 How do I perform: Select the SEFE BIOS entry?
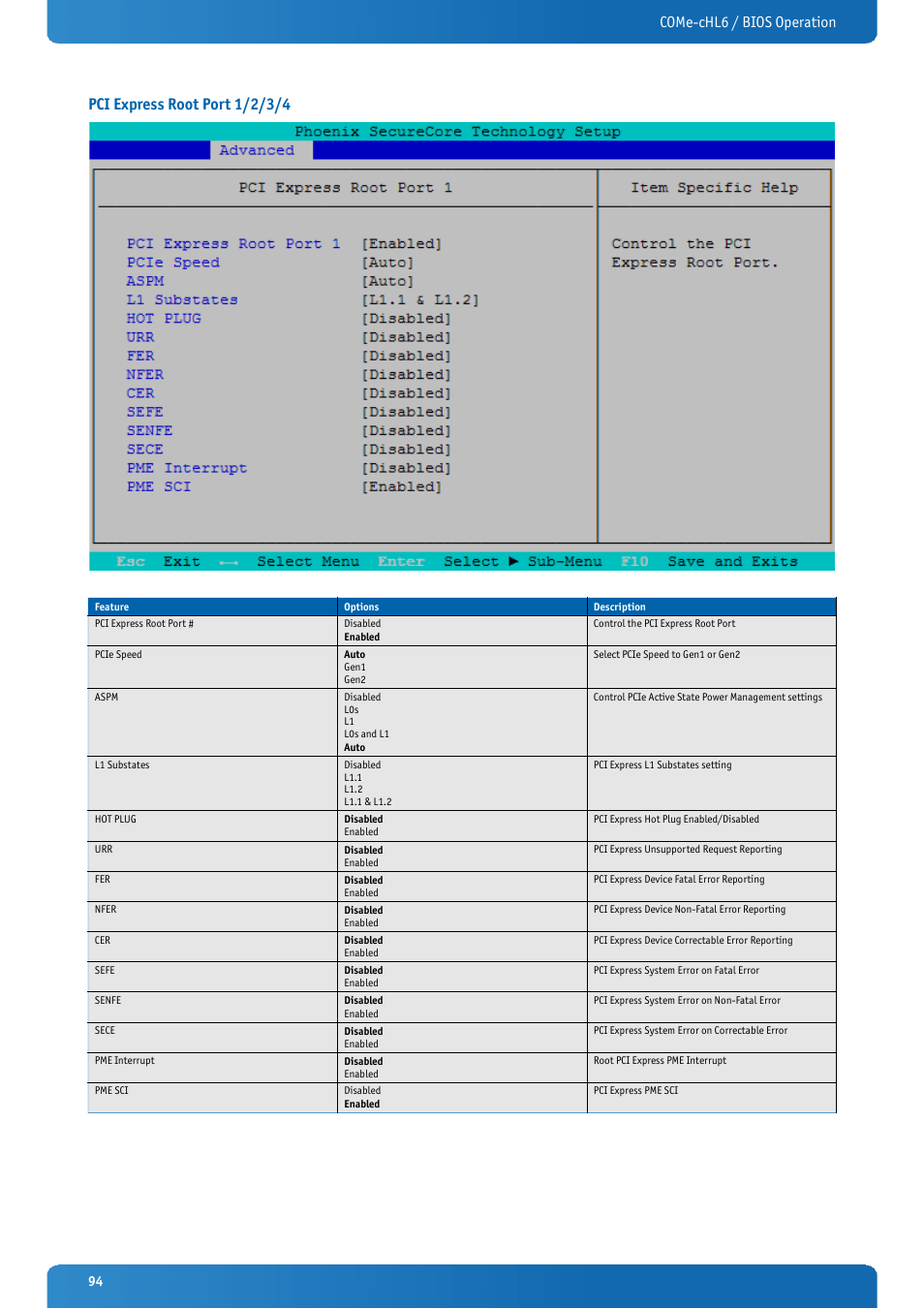coord(145,412)
